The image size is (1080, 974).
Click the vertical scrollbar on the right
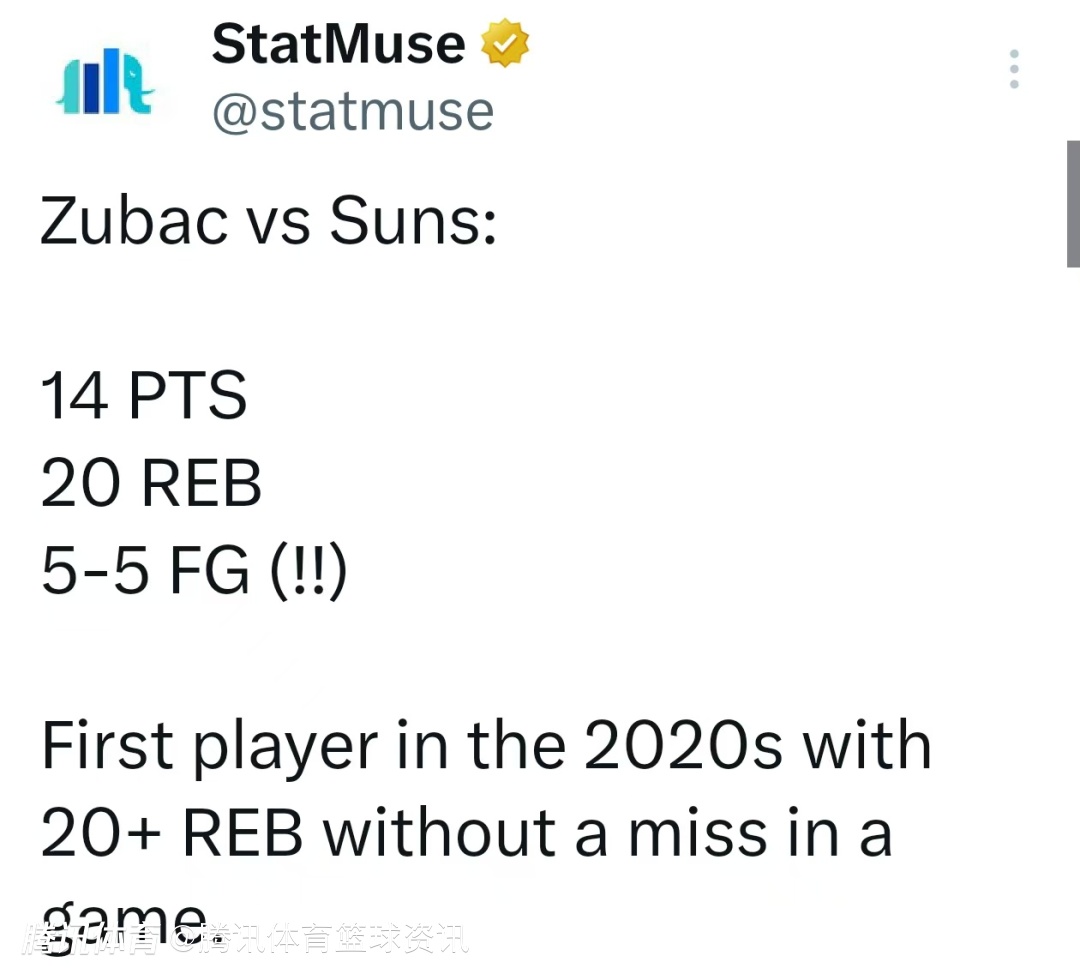click(x=1073, y=203)
